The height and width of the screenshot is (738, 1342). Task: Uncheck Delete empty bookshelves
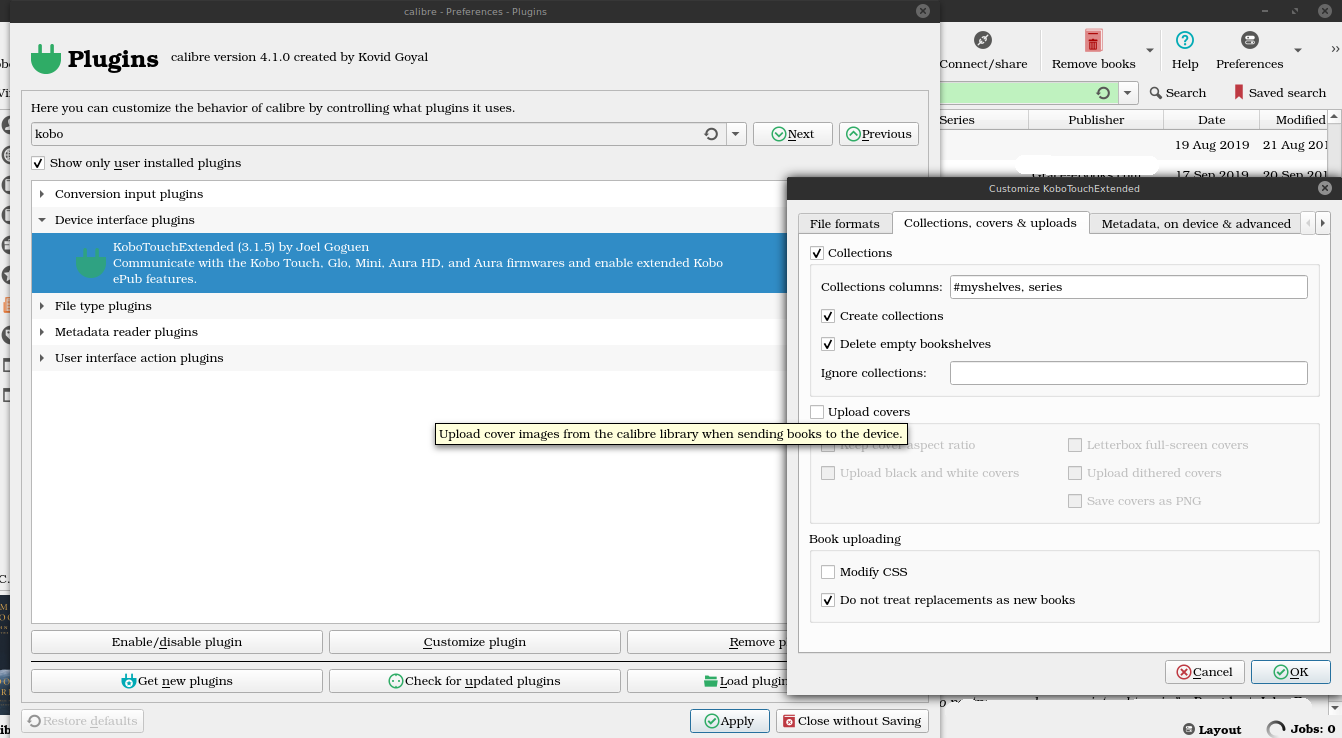(828, 344)
